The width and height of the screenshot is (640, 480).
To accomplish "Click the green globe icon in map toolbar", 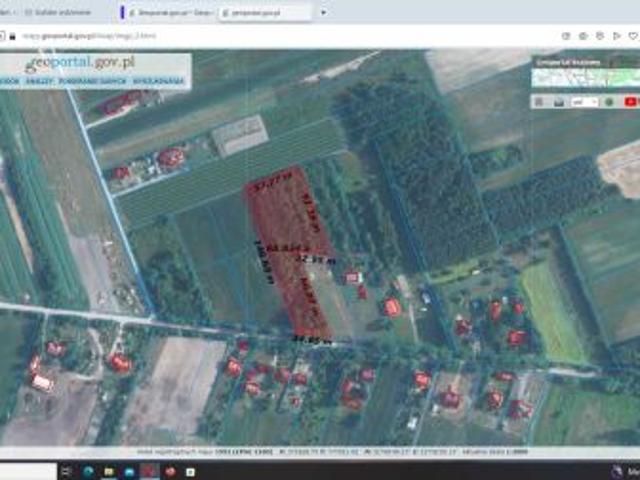I will tap(610, 101).
